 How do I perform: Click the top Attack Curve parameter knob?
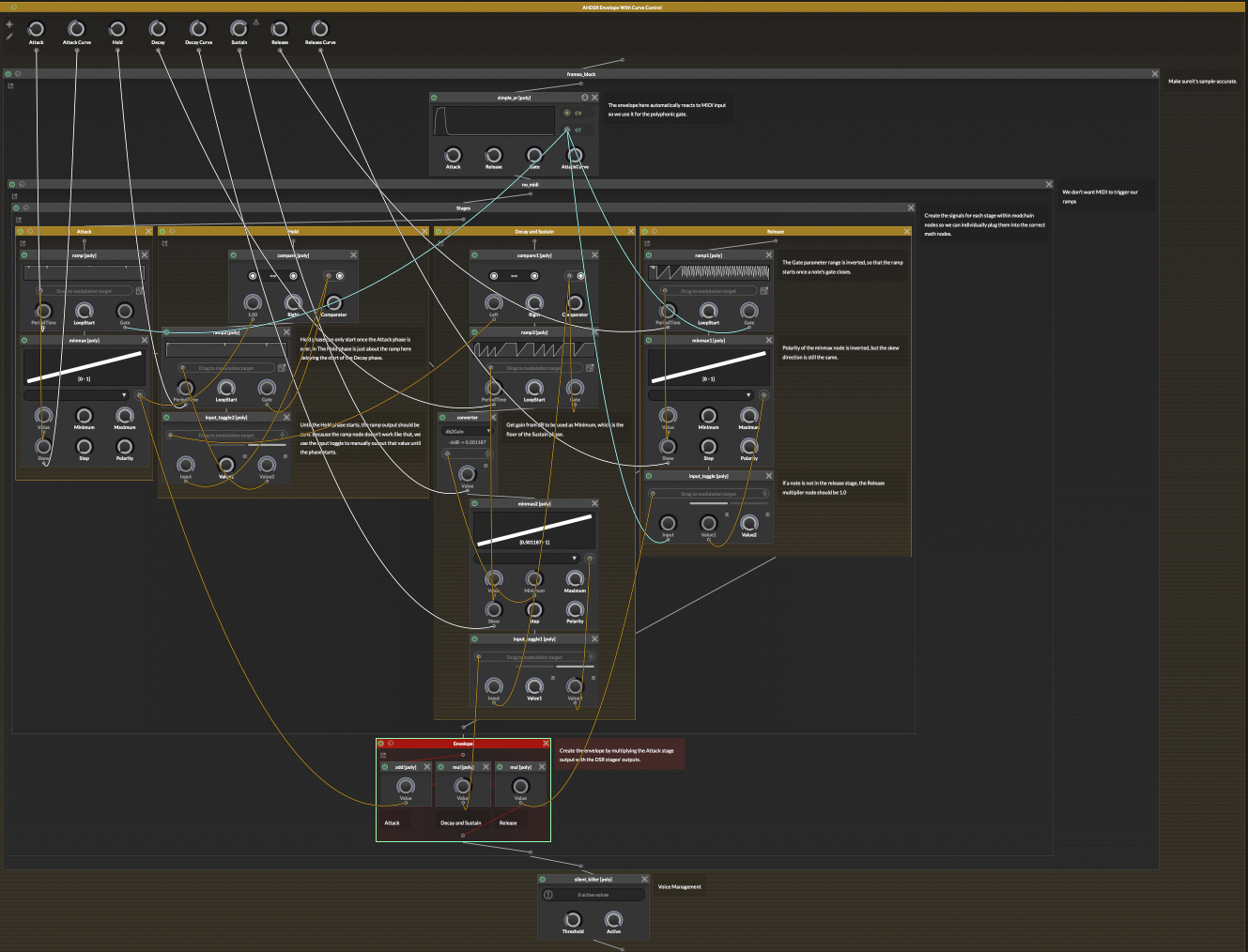point(77,29)
